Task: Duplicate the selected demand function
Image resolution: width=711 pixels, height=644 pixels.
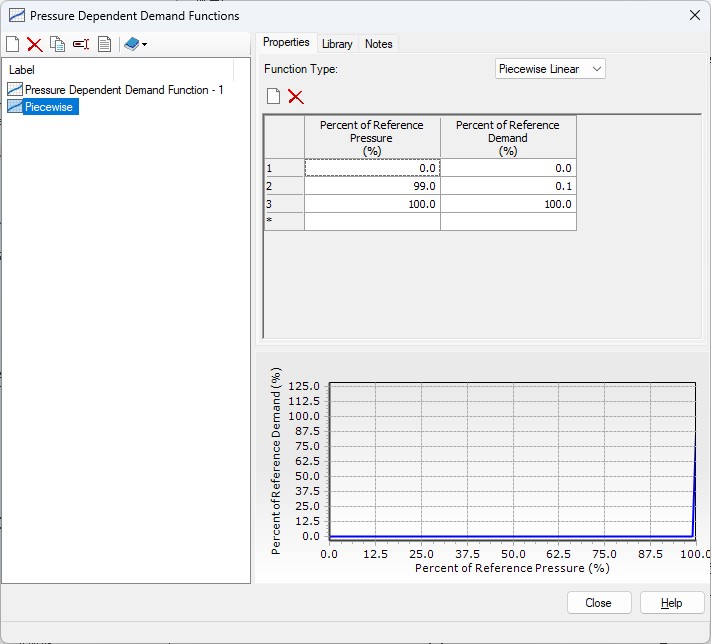Action: 58,44
